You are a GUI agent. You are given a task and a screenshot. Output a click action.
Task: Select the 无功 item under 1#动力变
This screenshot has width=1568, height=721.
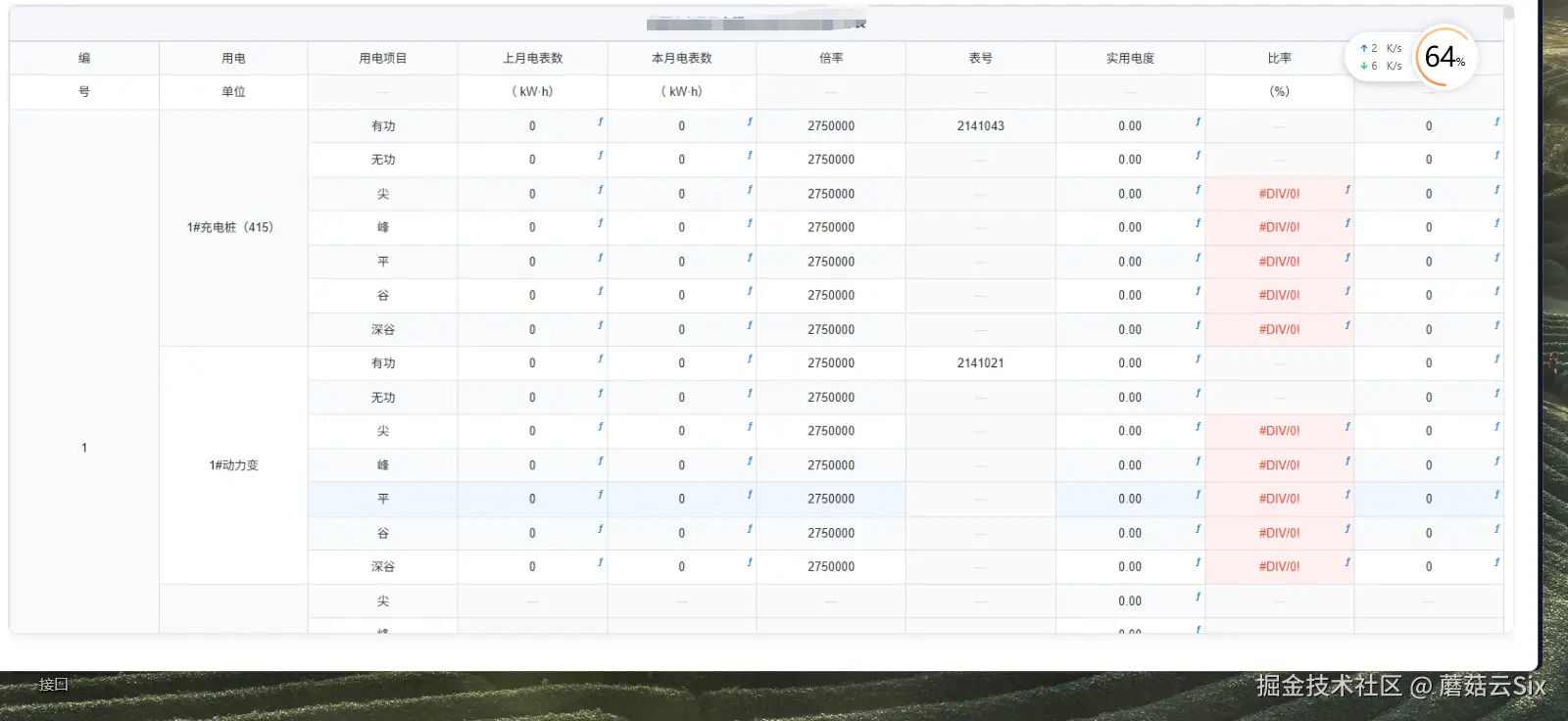point(383,397)
